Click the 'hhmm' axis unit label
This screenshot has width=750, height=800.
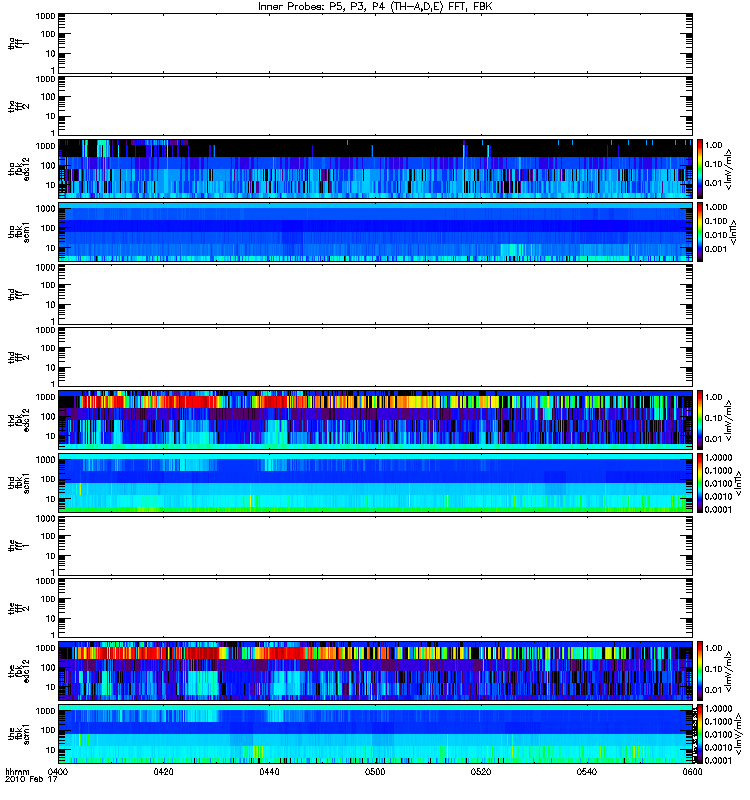click(17, 772)
